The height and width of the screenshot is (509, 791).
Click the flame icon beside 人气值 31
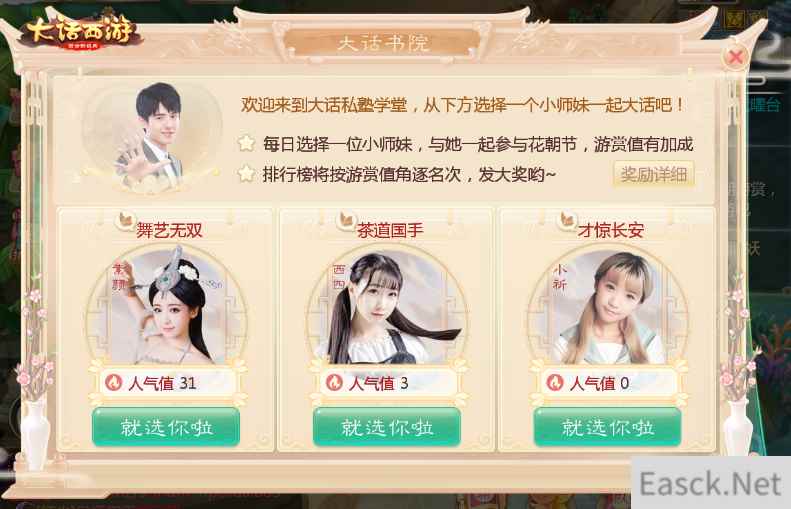click(114, 383)
